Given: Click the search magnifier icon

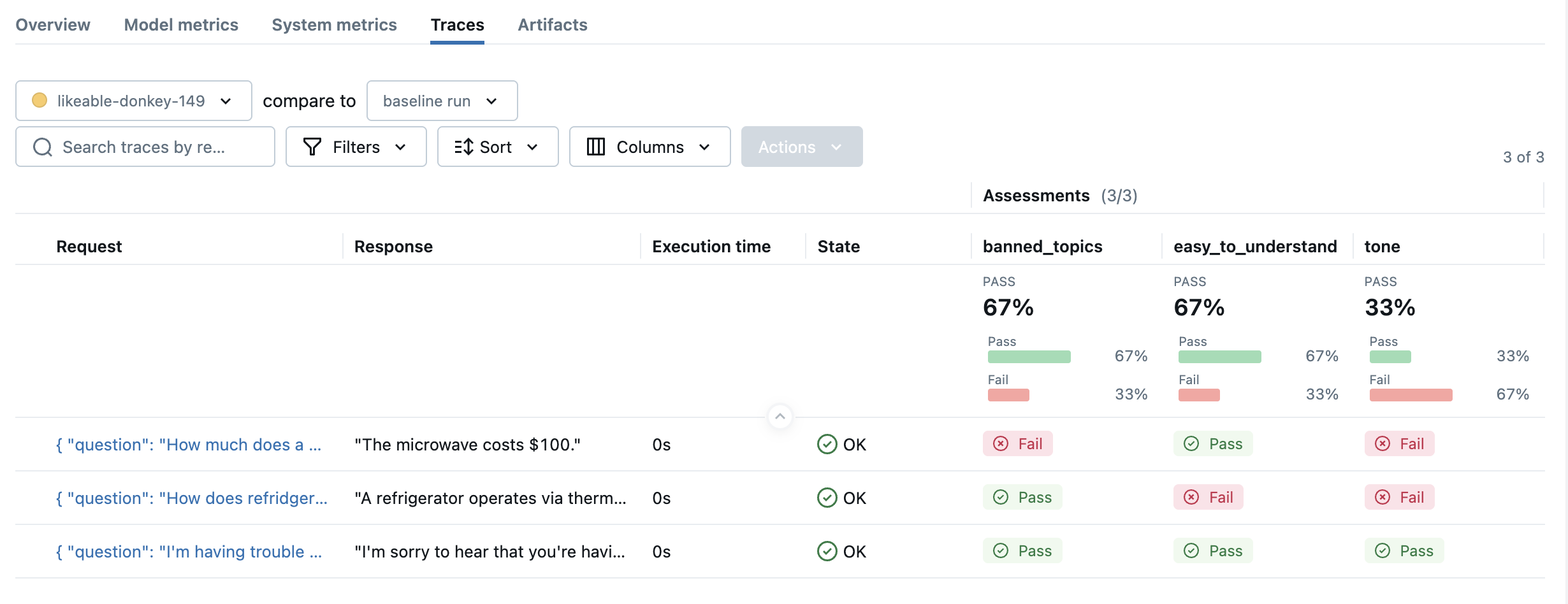Looking at the screenshot, I should click(x=43, y=147).
